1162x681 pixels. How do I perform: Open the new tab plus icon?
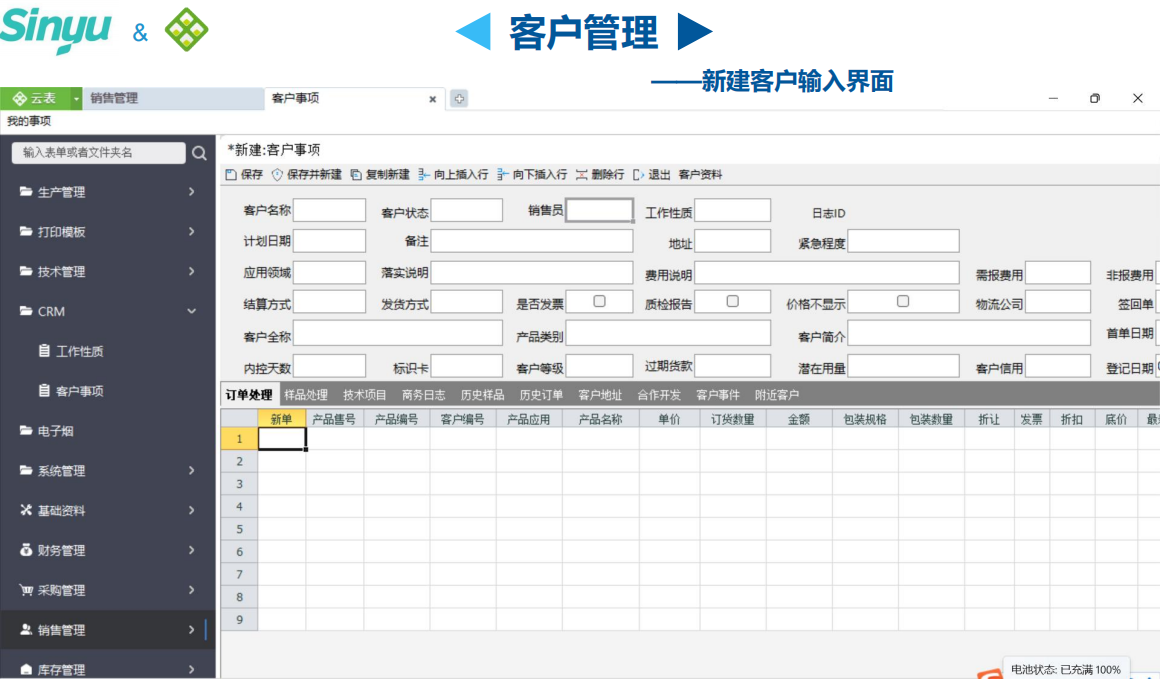pyautogui.click(x=459, y=99)
